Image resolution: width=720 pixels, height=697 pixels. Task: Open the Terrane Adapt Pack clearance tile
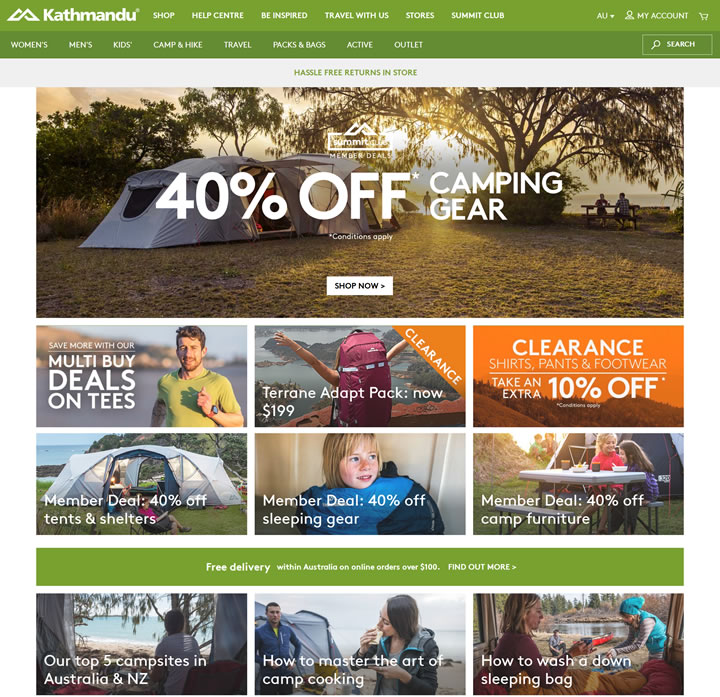(x=360, y=376)
